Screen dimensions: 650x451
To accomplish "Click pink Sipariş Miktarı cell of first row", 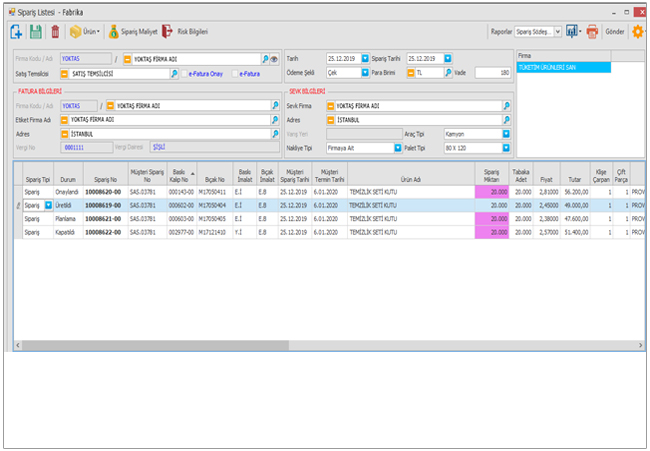I will coord(491,191).
